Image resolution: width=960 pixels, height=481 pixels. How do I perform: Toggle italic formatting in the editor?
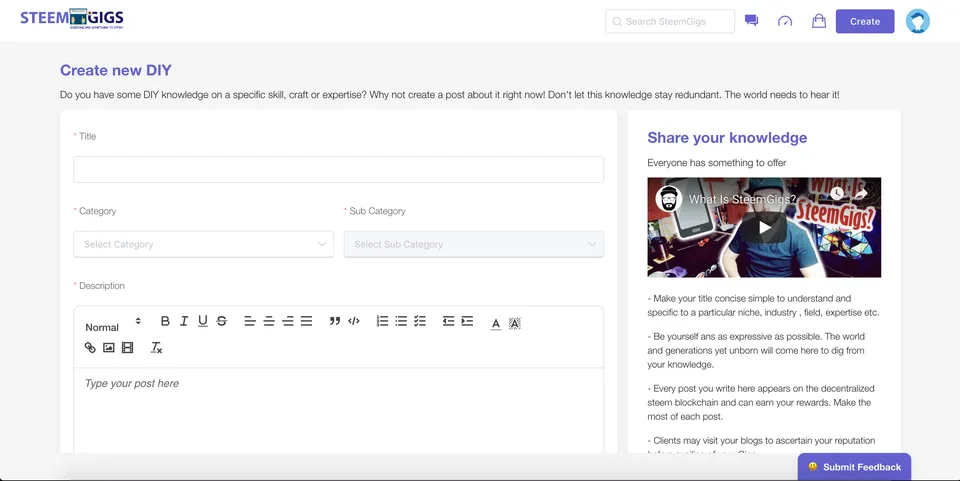184,321
